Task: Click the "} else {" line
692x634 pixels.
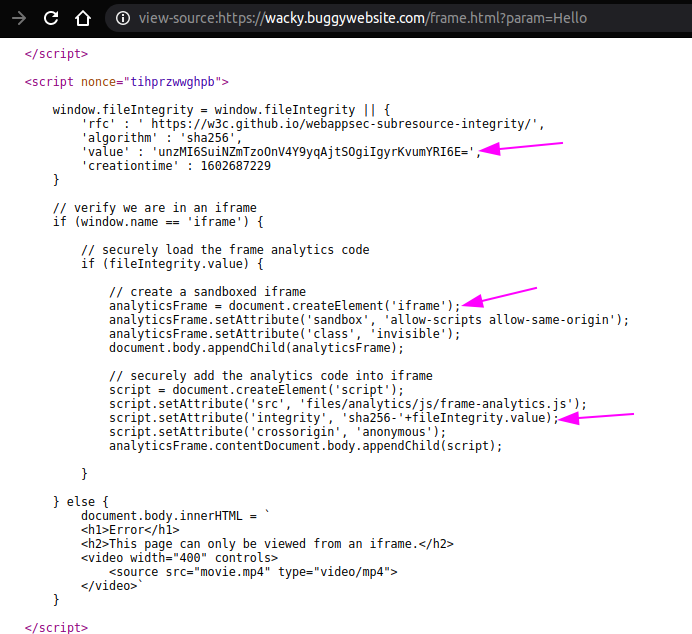Action: pos(81,502)
